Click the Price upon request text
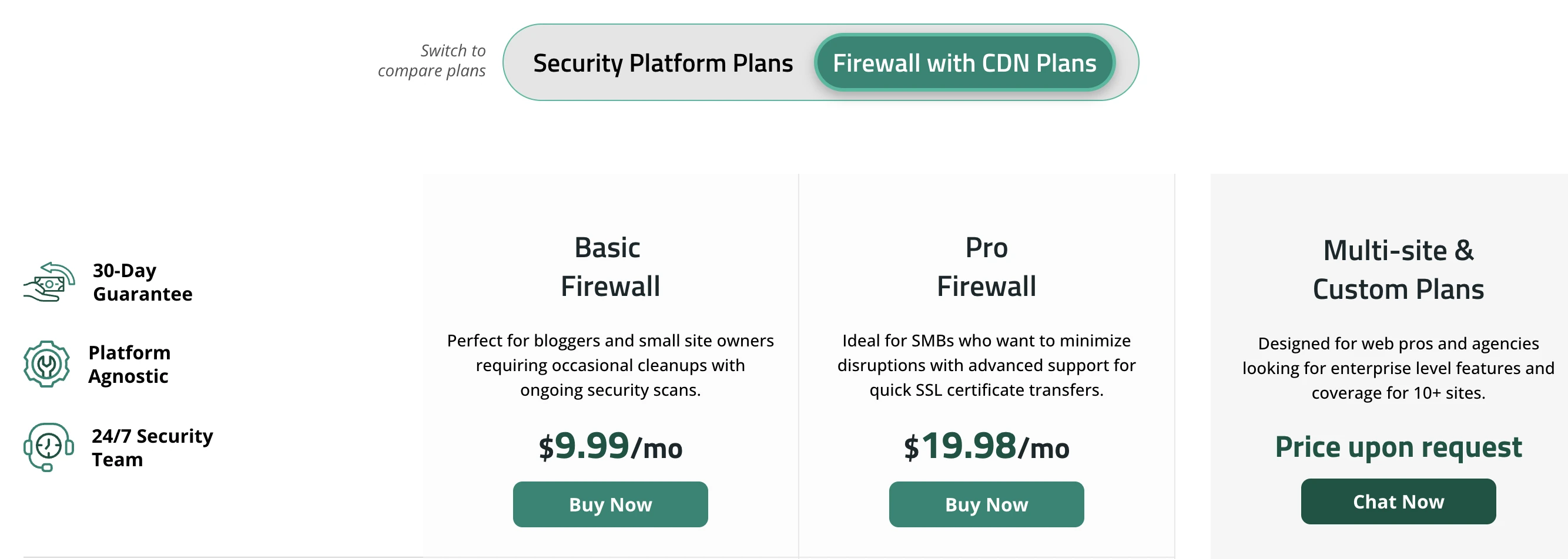 (x=1398, y=447)
